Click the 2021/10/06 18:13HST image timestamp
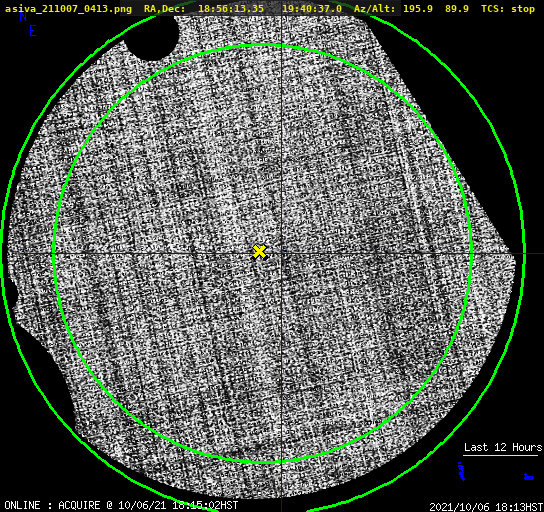Screen dimensions: 544x512 [486, 507]
